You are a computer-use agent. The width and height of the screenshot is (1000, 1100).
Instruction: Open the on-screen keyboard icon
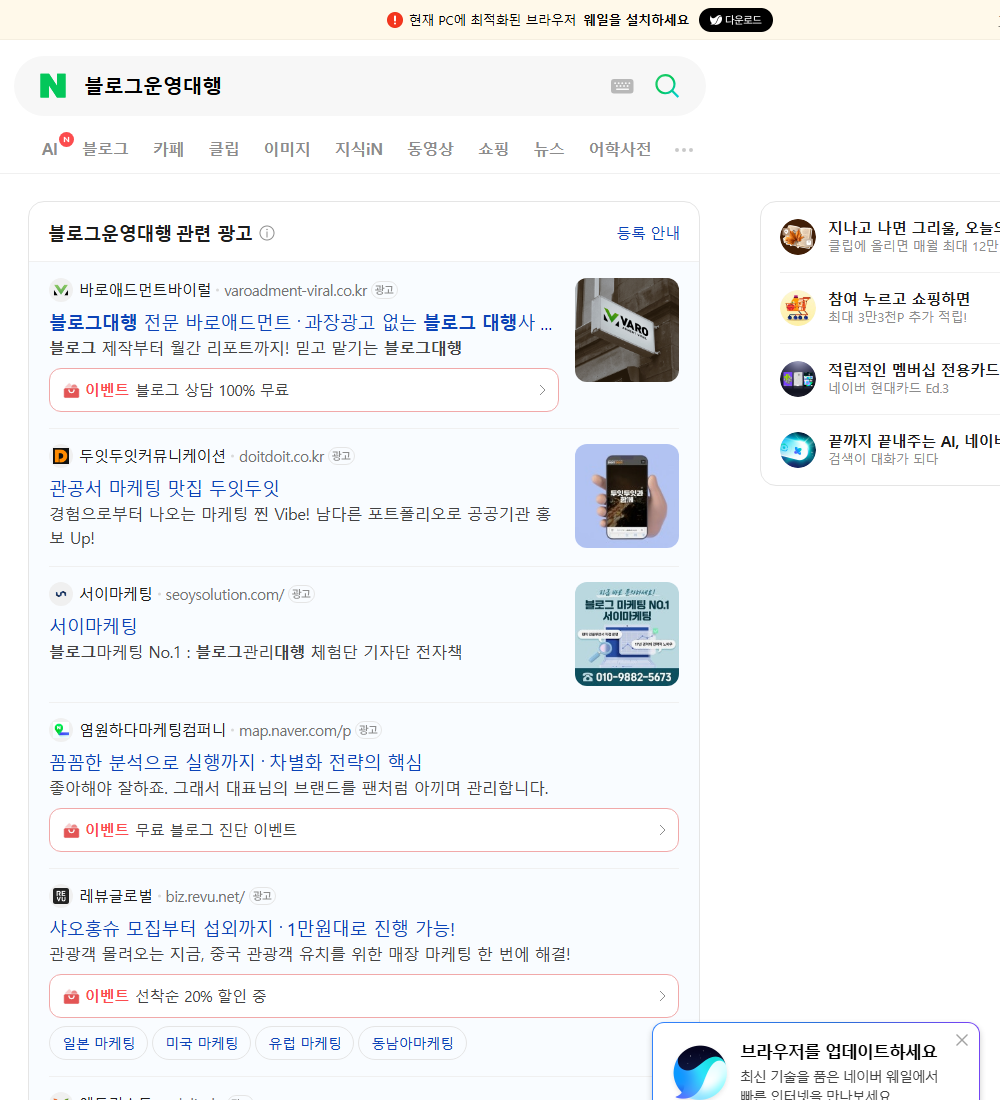[x=622, y=86]
